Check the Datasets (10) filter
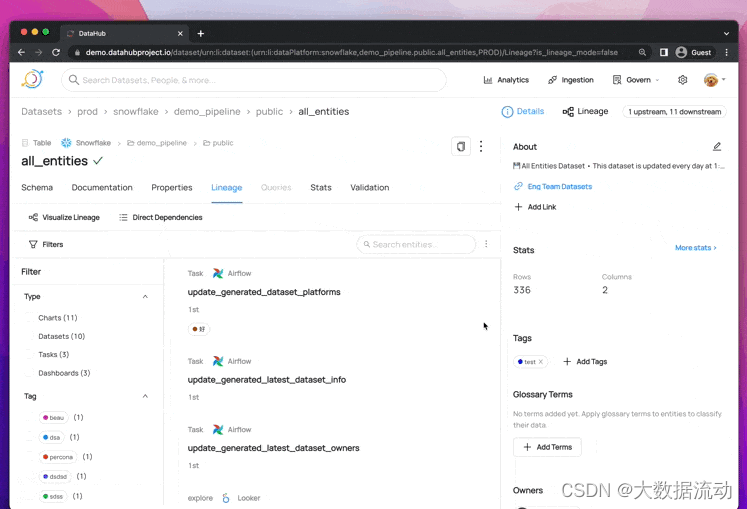The image size is (747, 509). (x=30, y=336)
